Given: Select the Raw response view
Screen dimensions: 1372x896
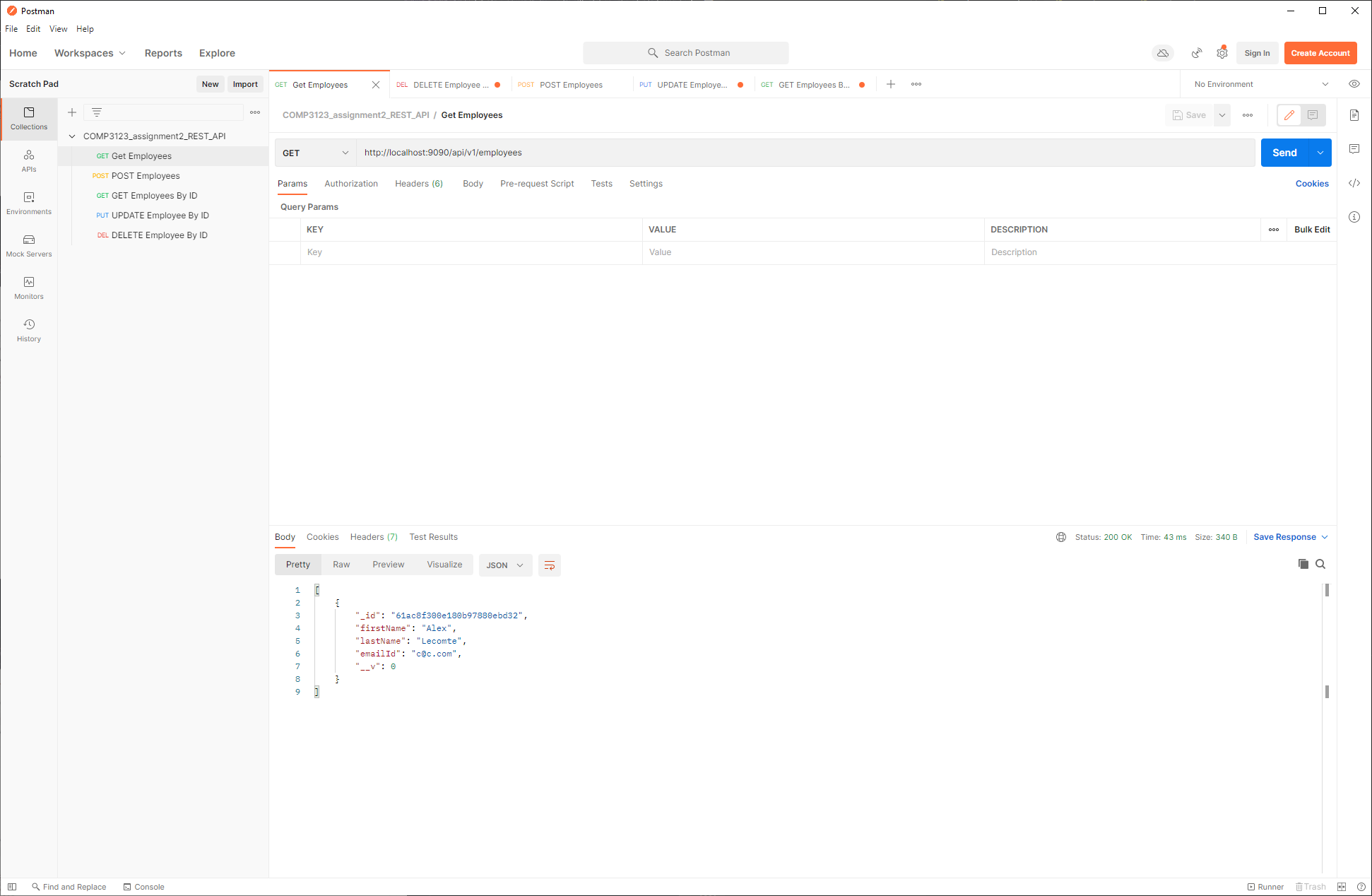Looking at the screenshot, I should pyautogui.click(x=341, y=564).
